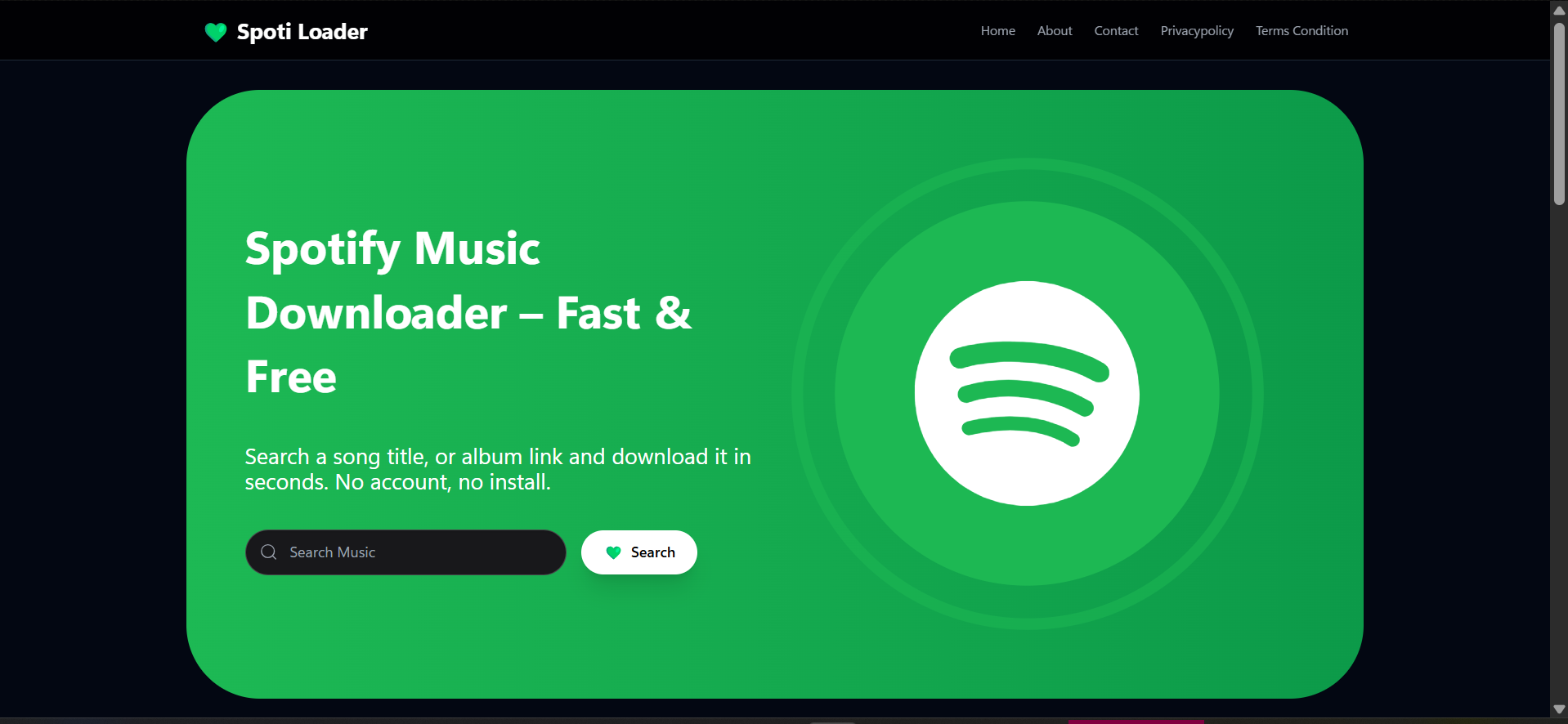Open the Terms Condition page

point(1301,31)
